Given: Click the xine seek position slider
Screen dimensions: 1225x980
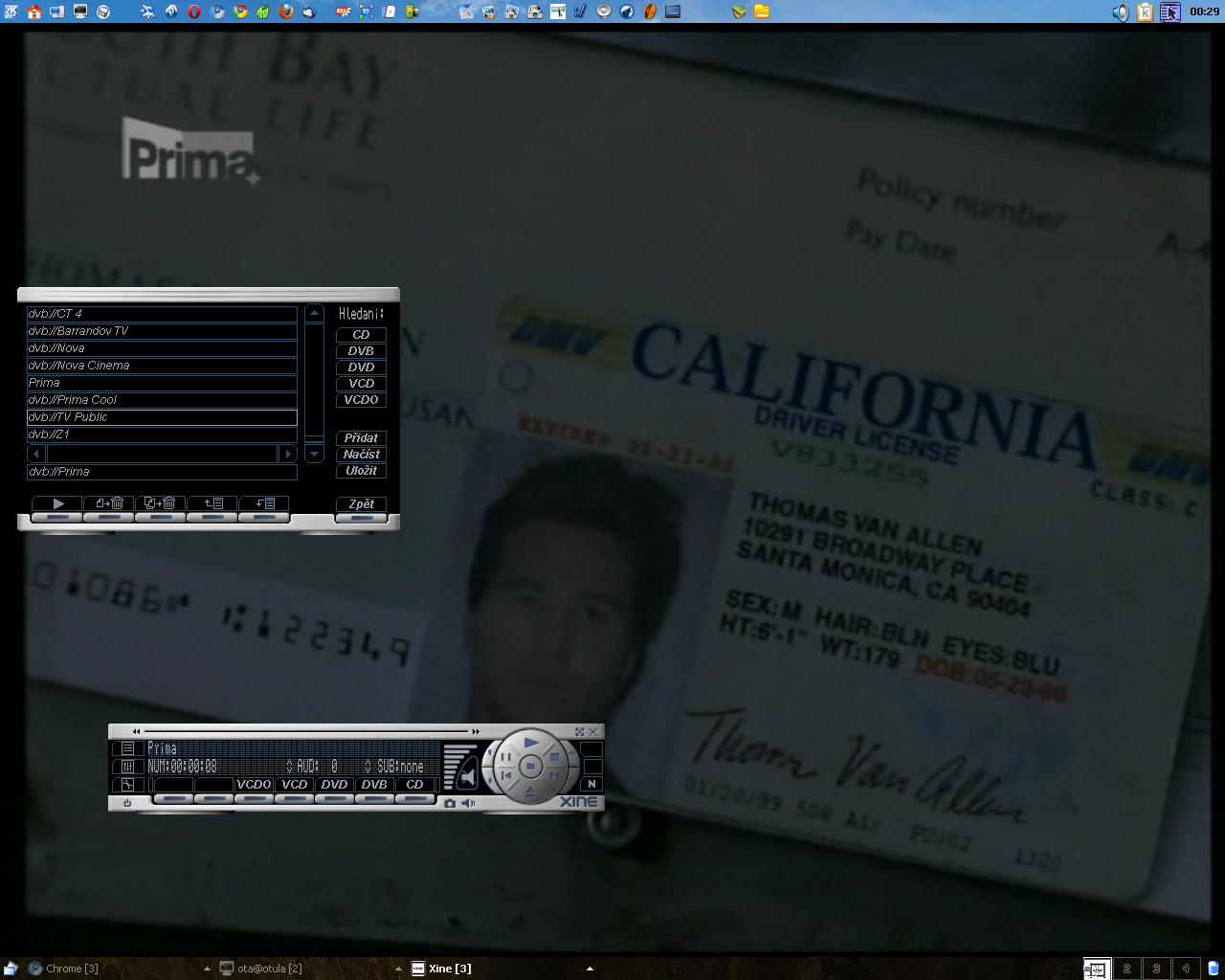Looking at the screenshot, I should [306, 731].
